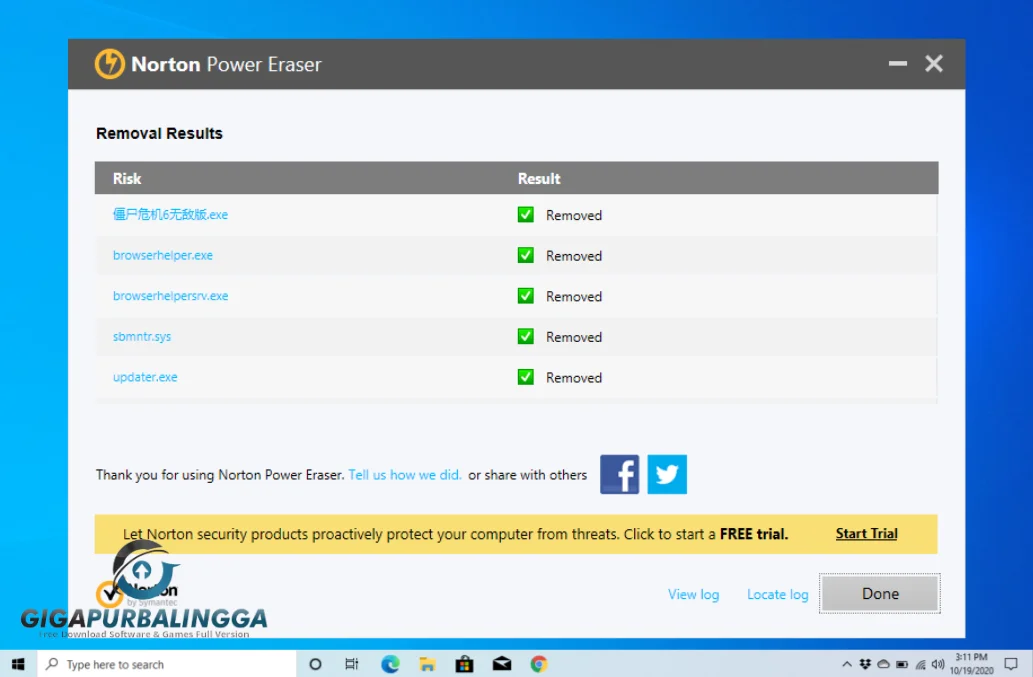Minimize the Norton Power Eraser window
Image resolution: width=1033 pixels, height=677 pixels.
pos(897,63)
